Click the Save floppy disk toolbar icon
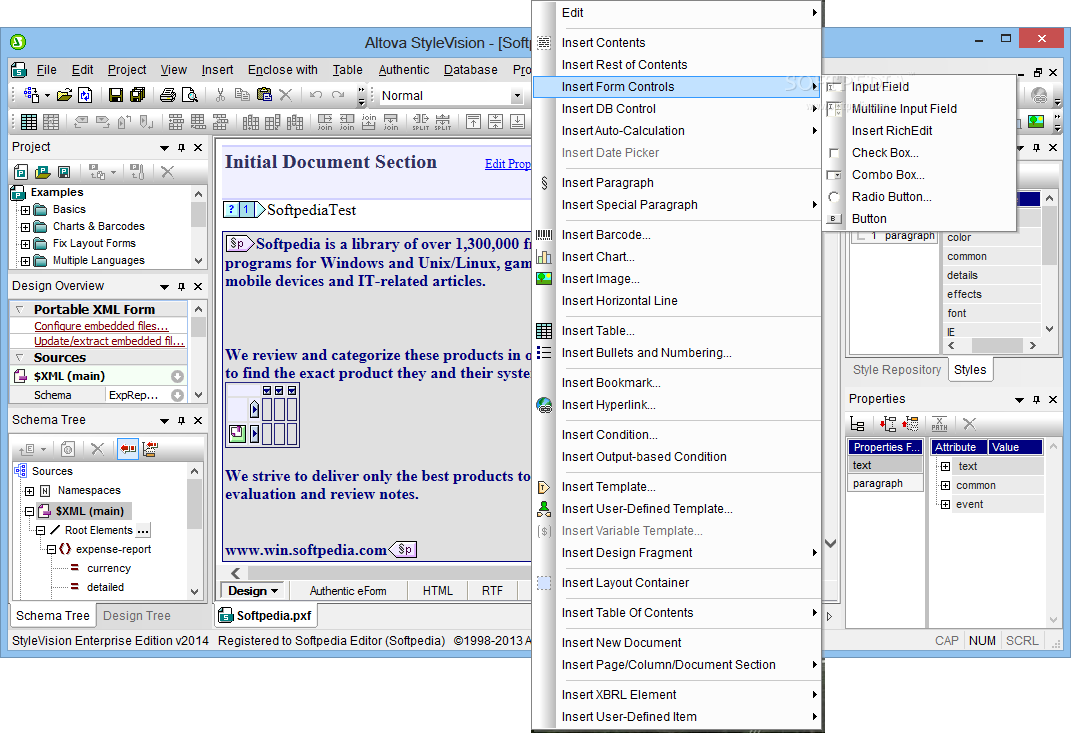This screenshot has width=1071, height=733. point(115,95)
